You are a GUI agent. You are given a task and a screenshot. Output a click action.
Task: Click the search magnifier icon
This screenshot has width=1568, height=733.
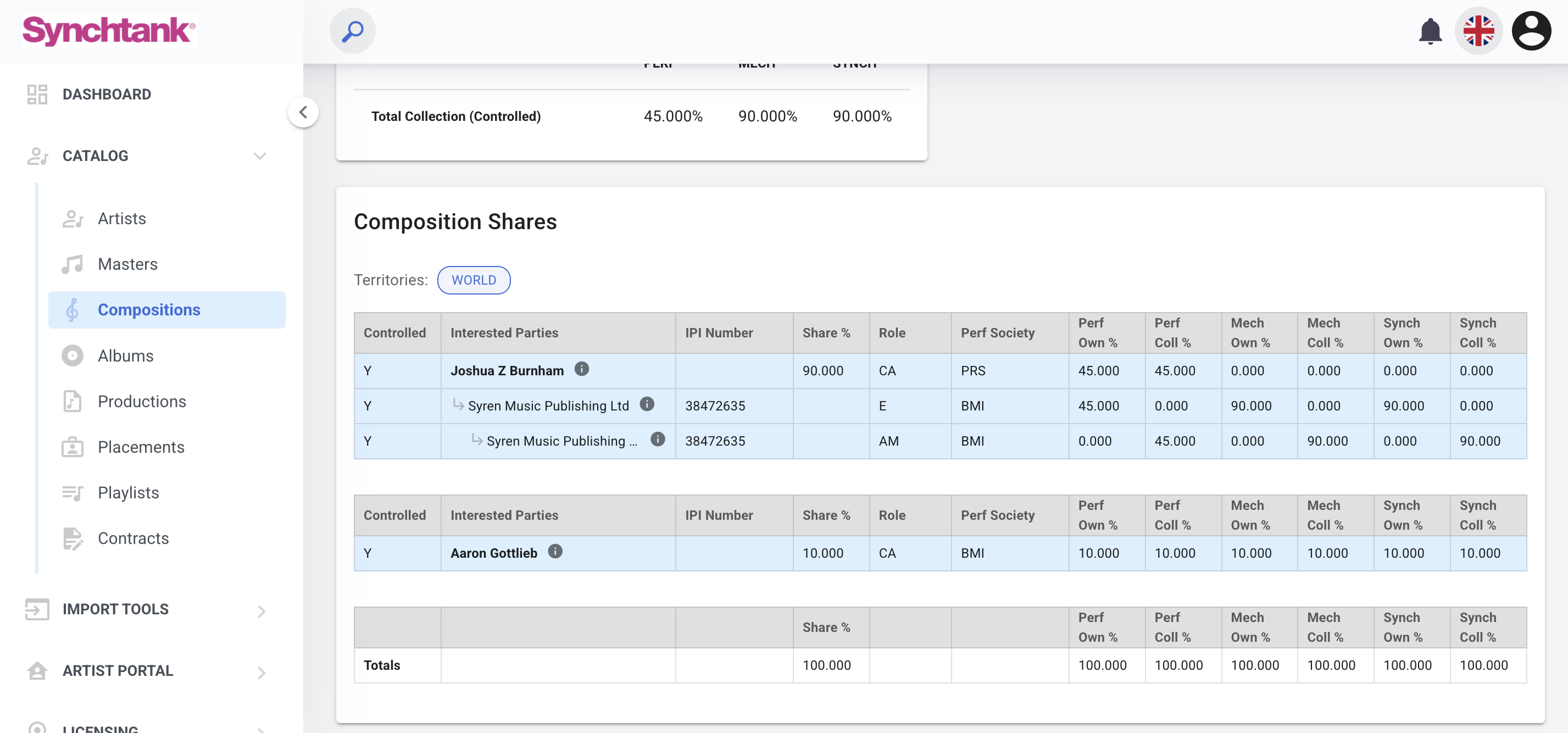352,31
